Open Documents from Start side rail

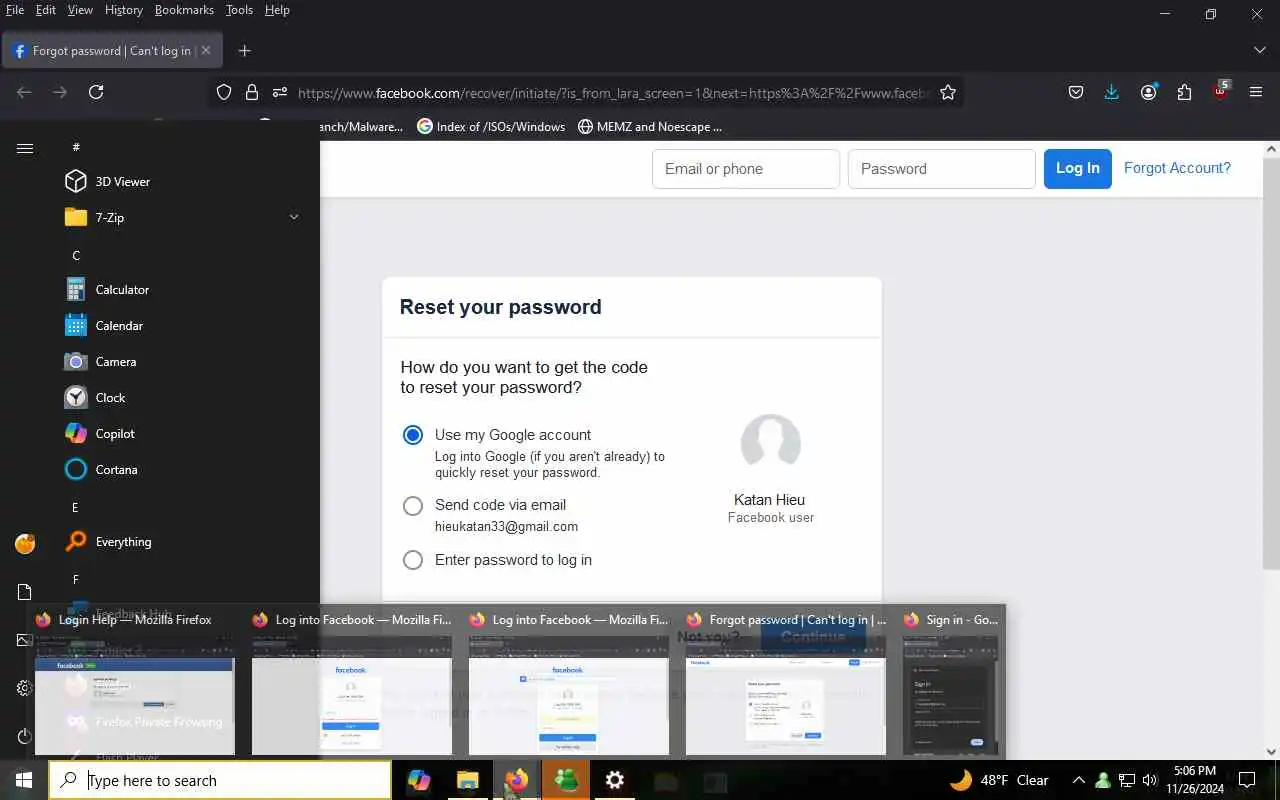coord(25,592)
